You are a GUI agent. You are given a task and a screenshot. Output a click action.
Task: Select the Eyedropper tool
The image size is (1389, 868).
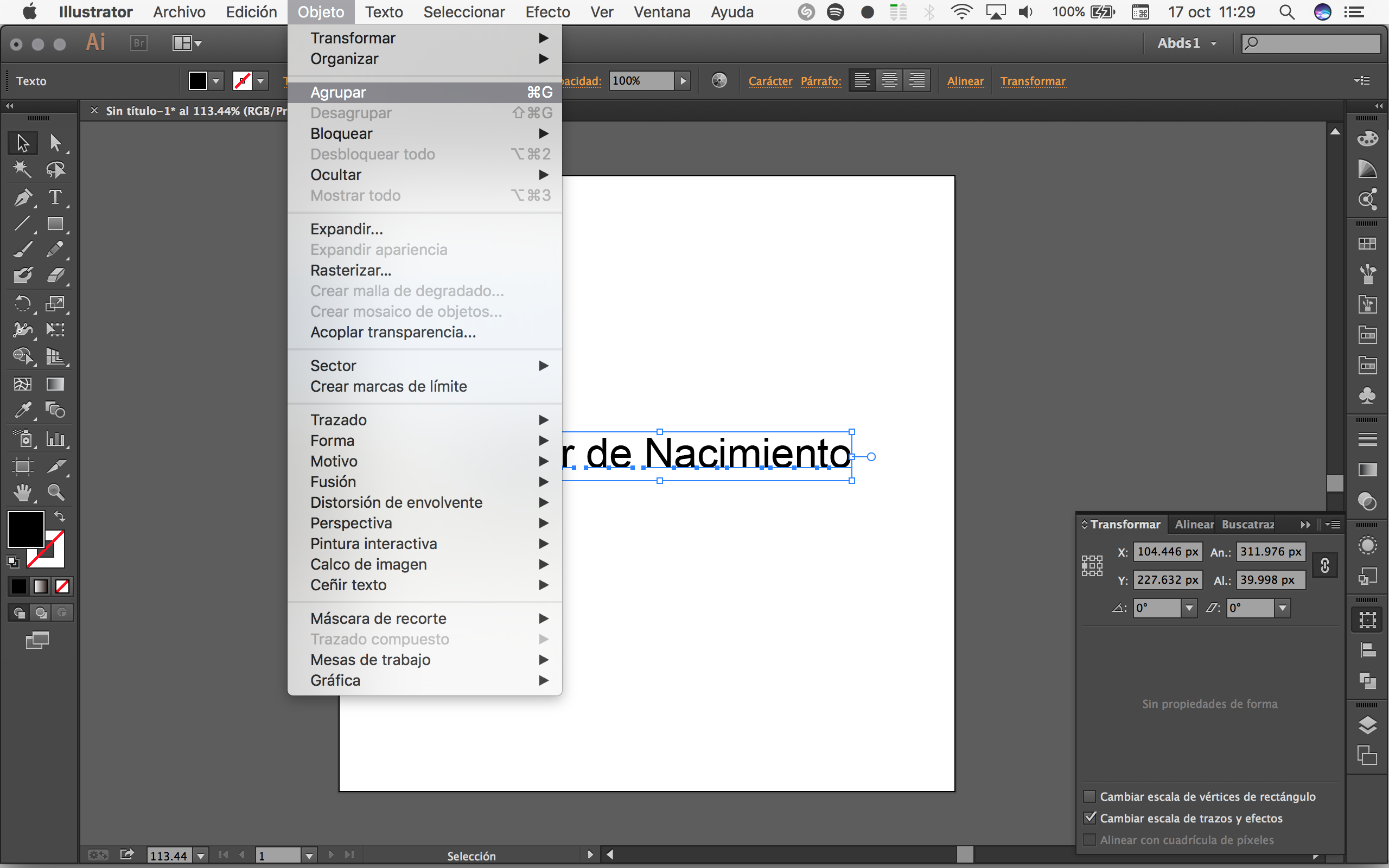22,410
